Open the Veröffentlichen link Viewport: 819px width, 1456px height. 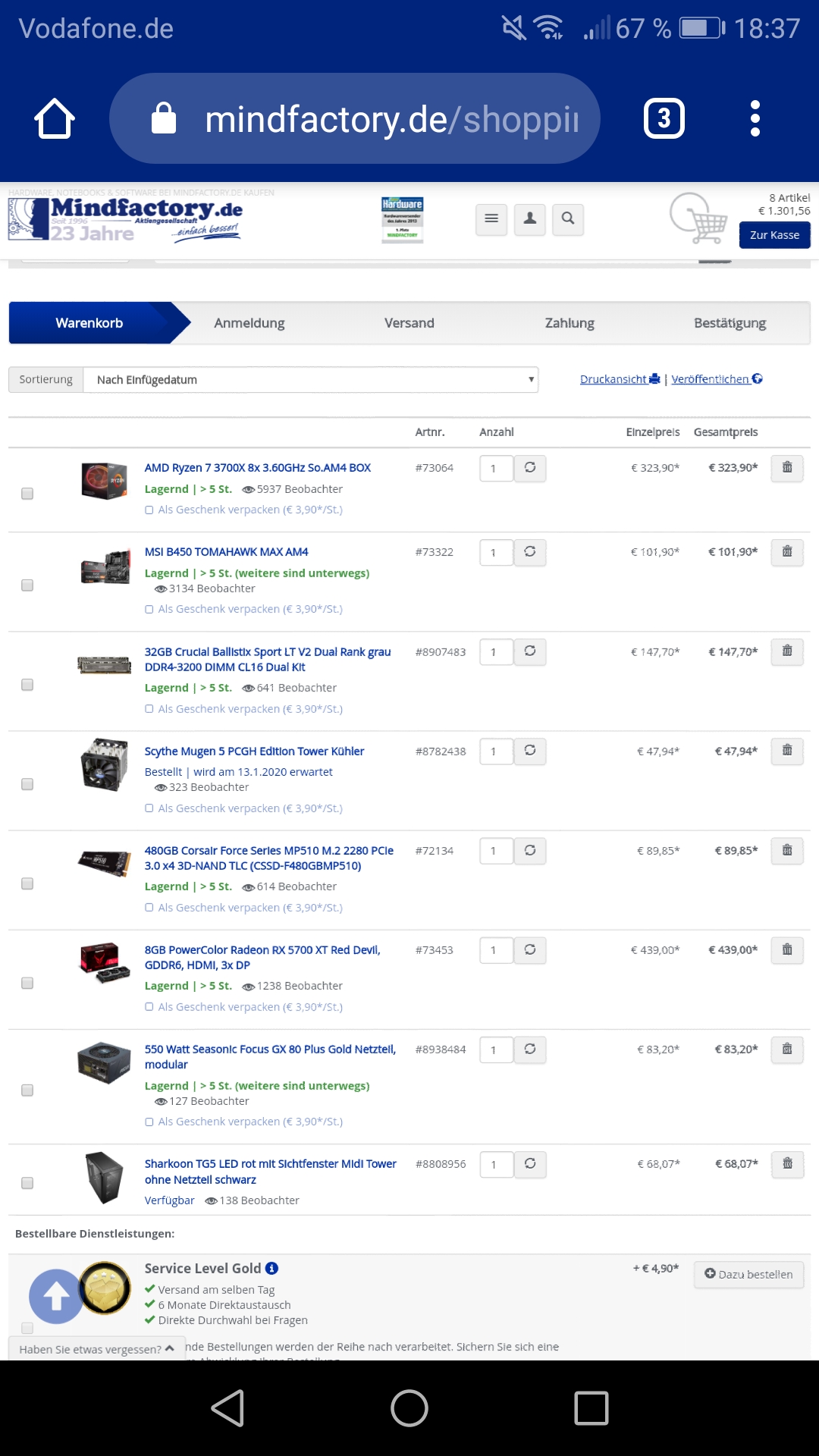[717, 379]
